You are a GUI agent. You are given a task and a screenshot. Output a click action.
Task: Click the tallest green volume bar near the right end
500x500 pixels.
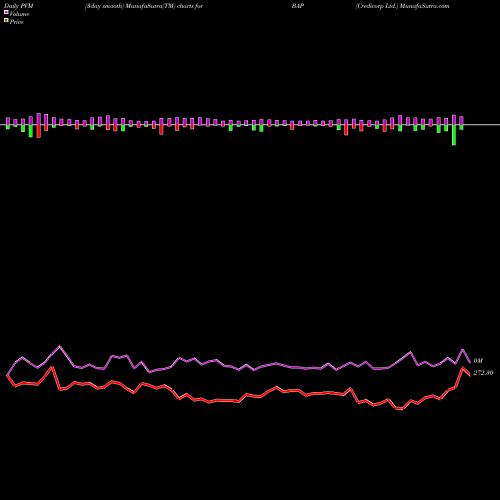click(x=454, y=135)
